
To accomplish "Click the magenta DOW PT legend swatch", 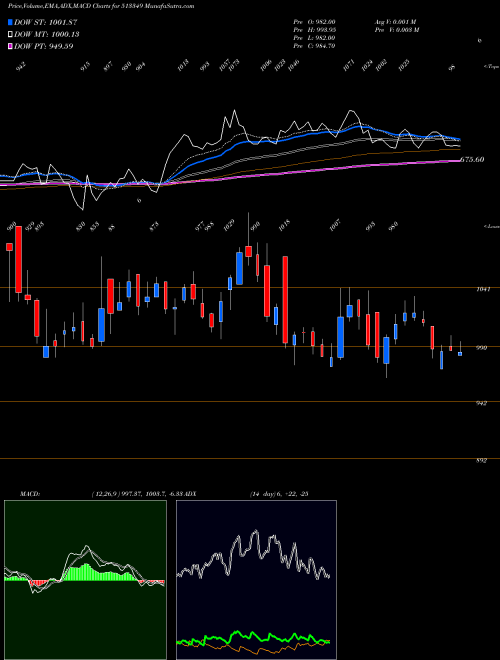I will tap(10, 46).
